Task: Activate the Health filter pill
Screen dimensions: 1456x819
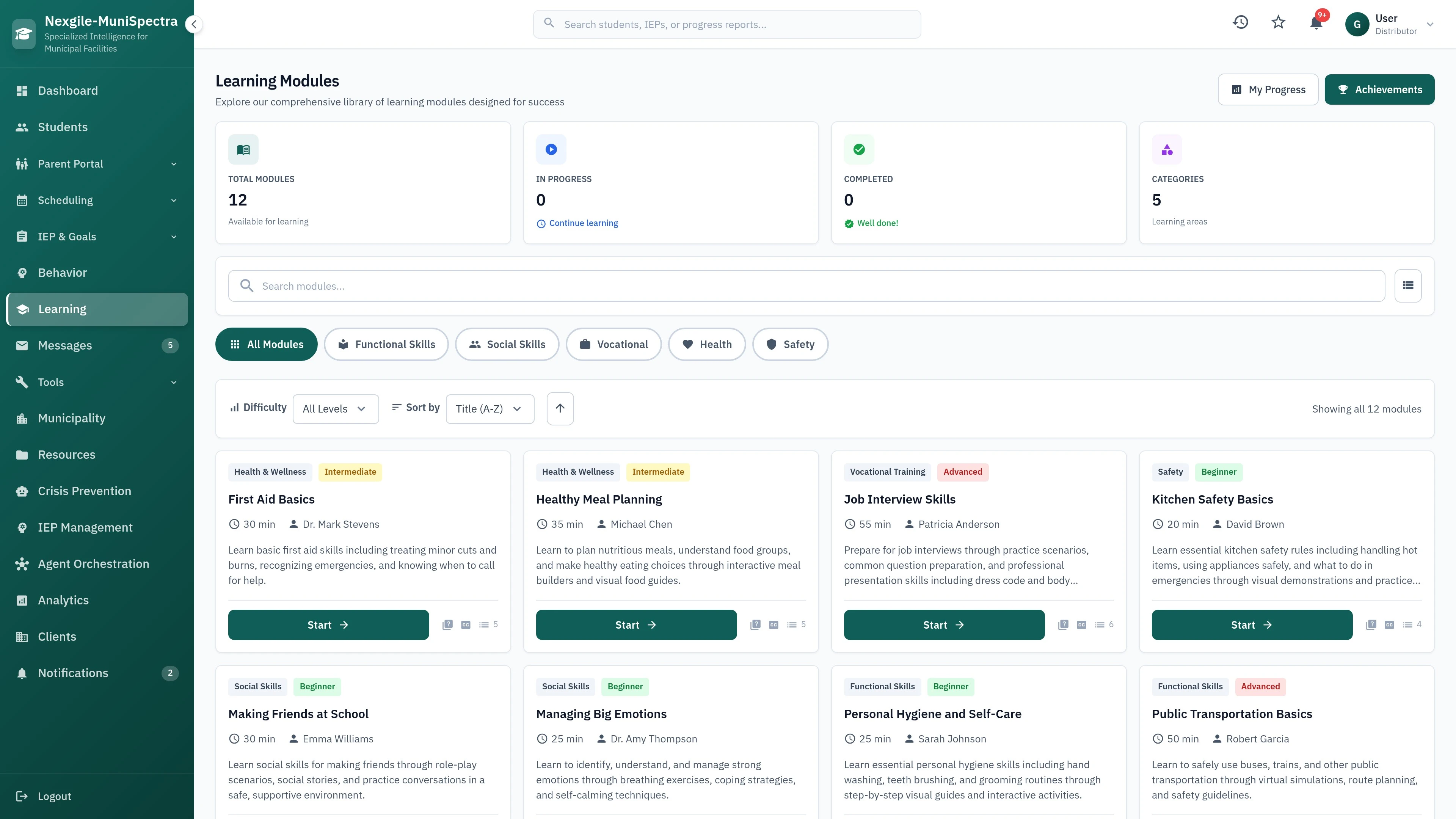Action: [707, 344]
